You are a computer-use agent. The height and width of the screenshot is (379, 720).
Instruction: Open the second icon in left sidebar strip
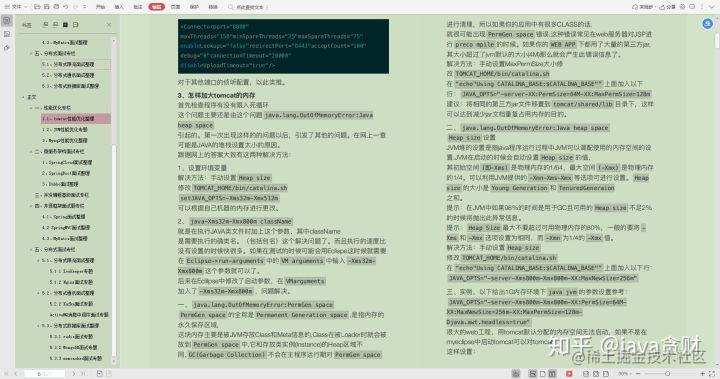(7, 34)
